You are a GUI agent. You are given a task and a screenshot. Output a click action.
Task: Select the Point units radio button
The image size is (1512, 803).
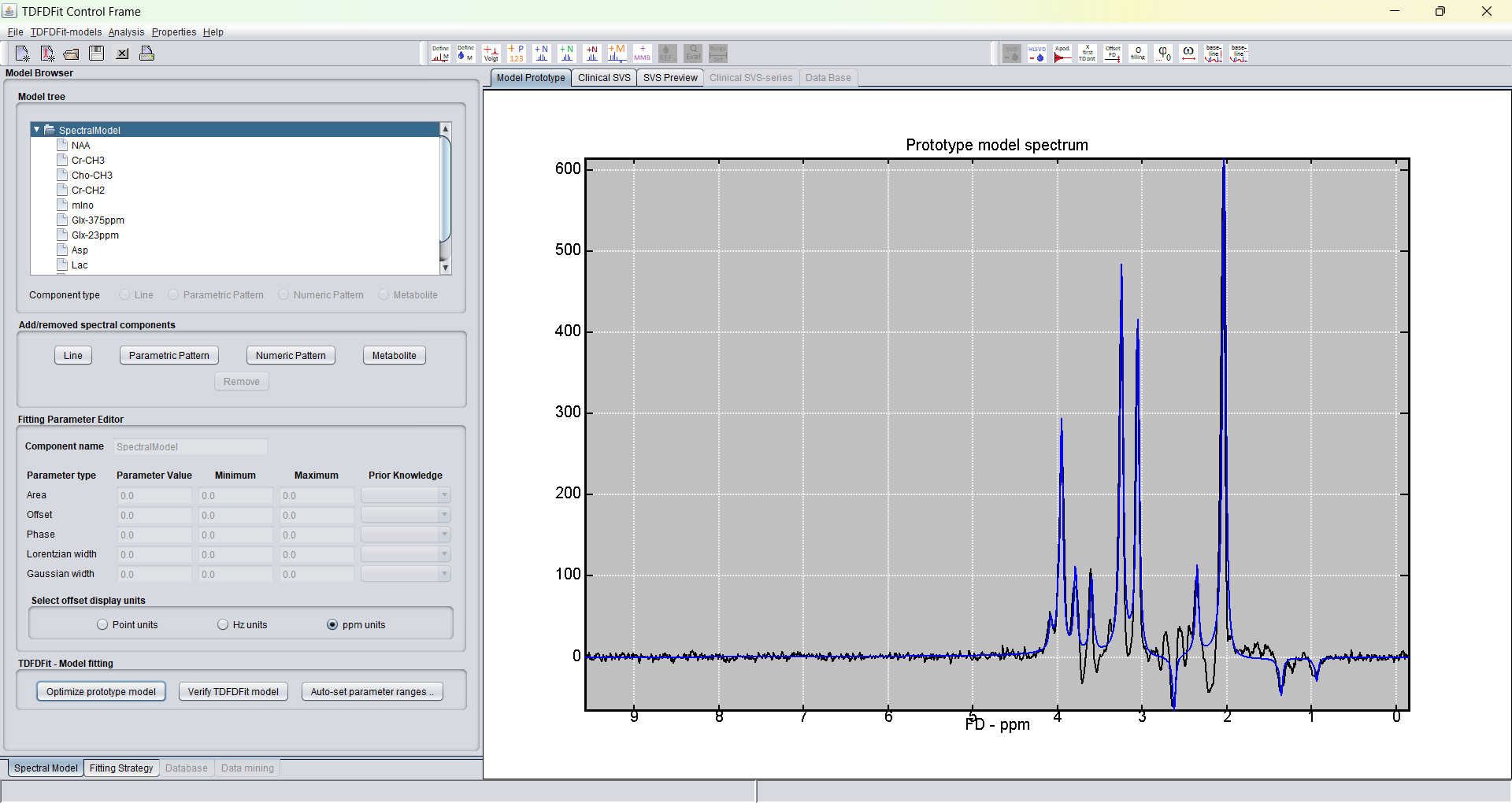102,624
